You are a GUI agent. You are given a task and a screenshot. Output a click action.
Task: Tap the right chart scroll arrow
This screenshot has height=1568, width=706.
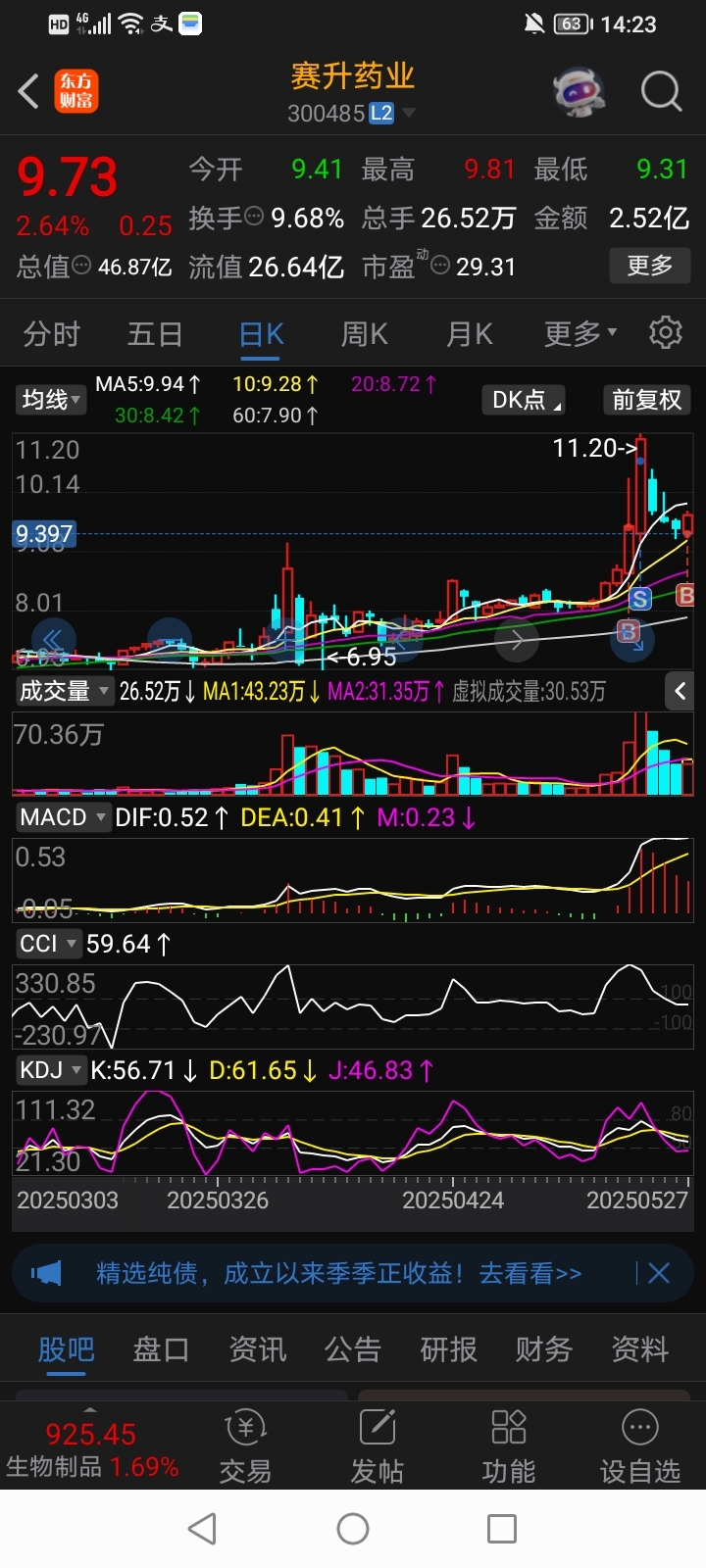coord(517,641)
